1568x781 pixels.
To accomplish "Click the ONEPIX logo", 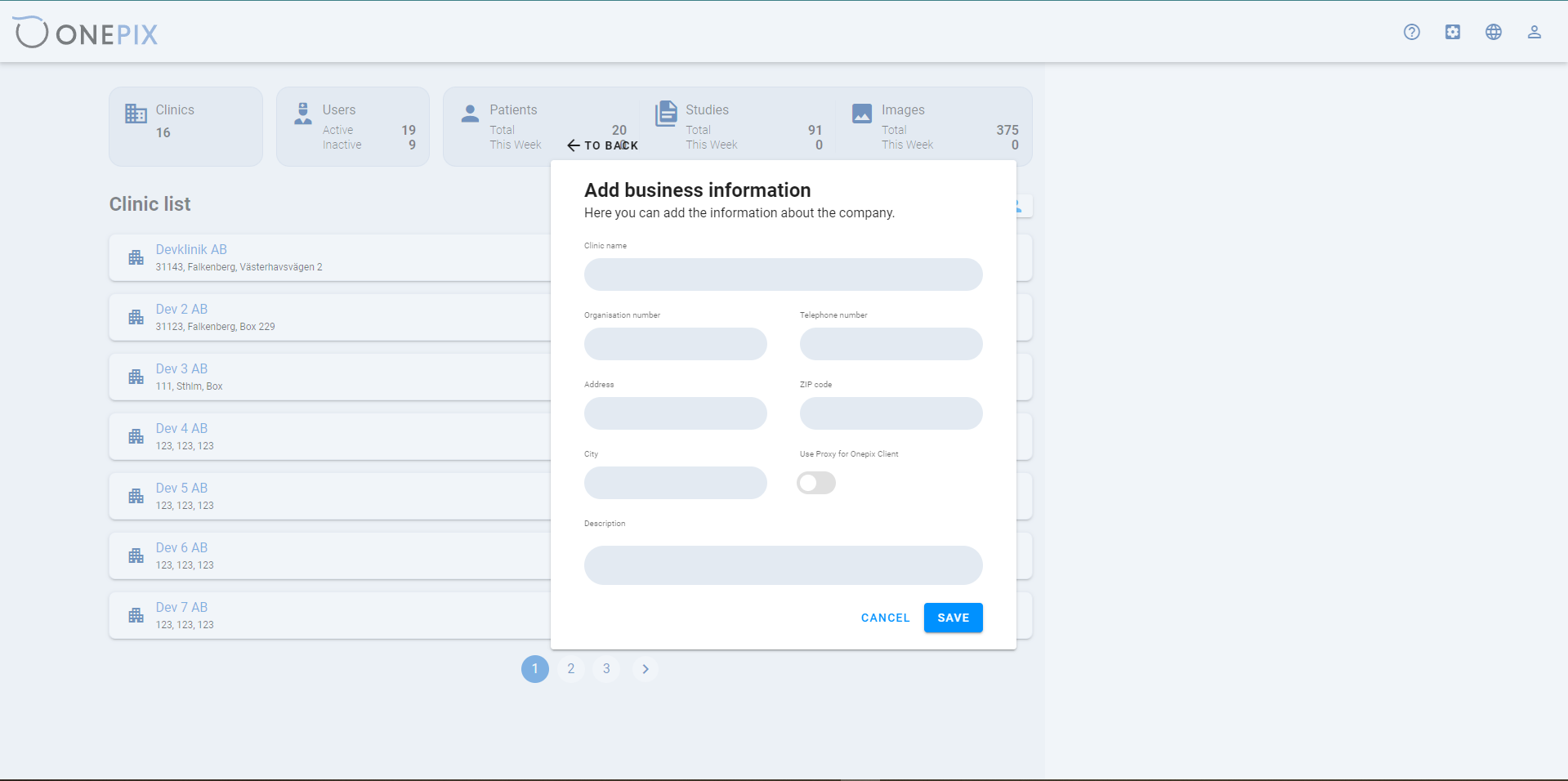I will click(86, 33).
